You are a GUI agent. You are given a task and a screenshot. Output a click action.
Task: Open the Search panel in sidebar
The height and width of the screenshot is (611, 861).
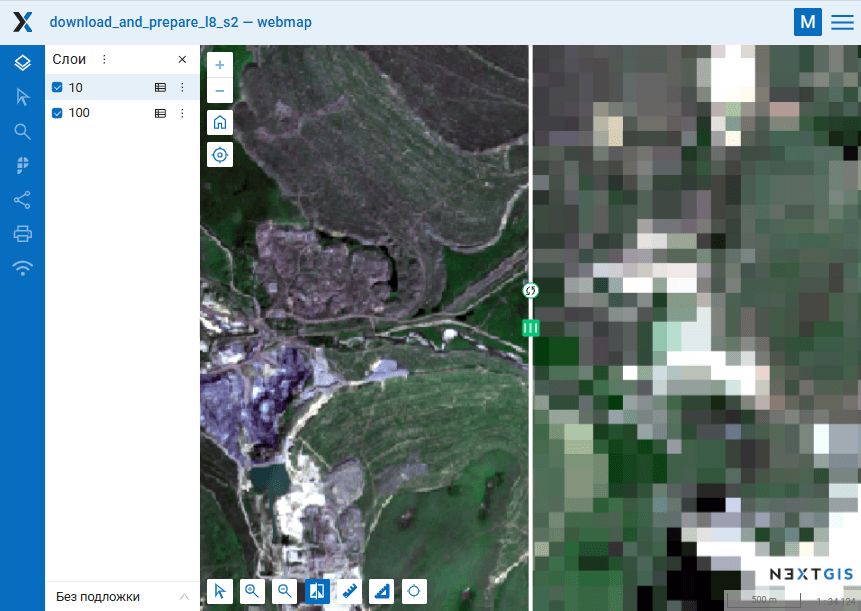click(x=22, y=131)
